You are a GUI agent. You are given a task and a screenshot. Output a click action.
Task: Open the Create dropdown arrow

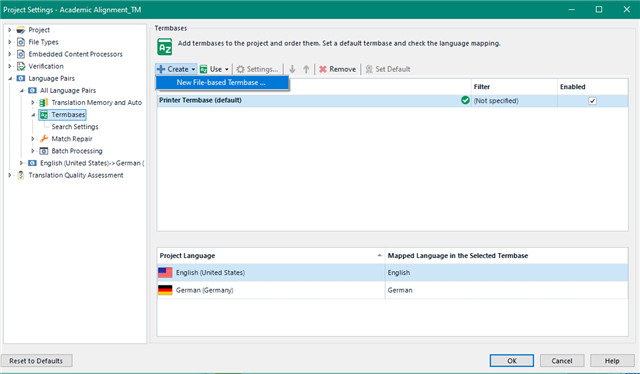tap(193, 69)
